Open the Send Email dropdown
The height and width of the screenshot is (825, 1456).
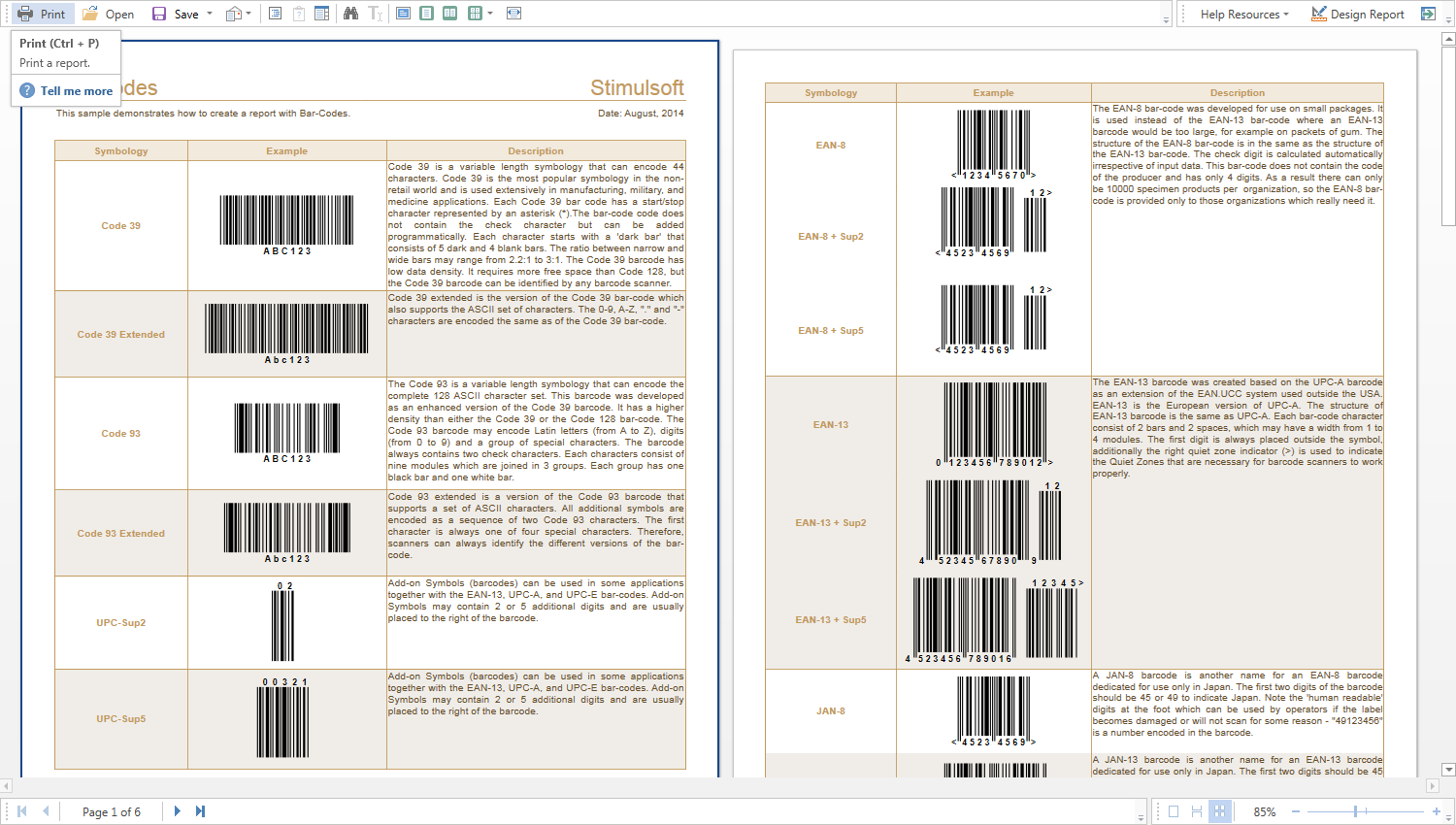click(x=238, y=14)
